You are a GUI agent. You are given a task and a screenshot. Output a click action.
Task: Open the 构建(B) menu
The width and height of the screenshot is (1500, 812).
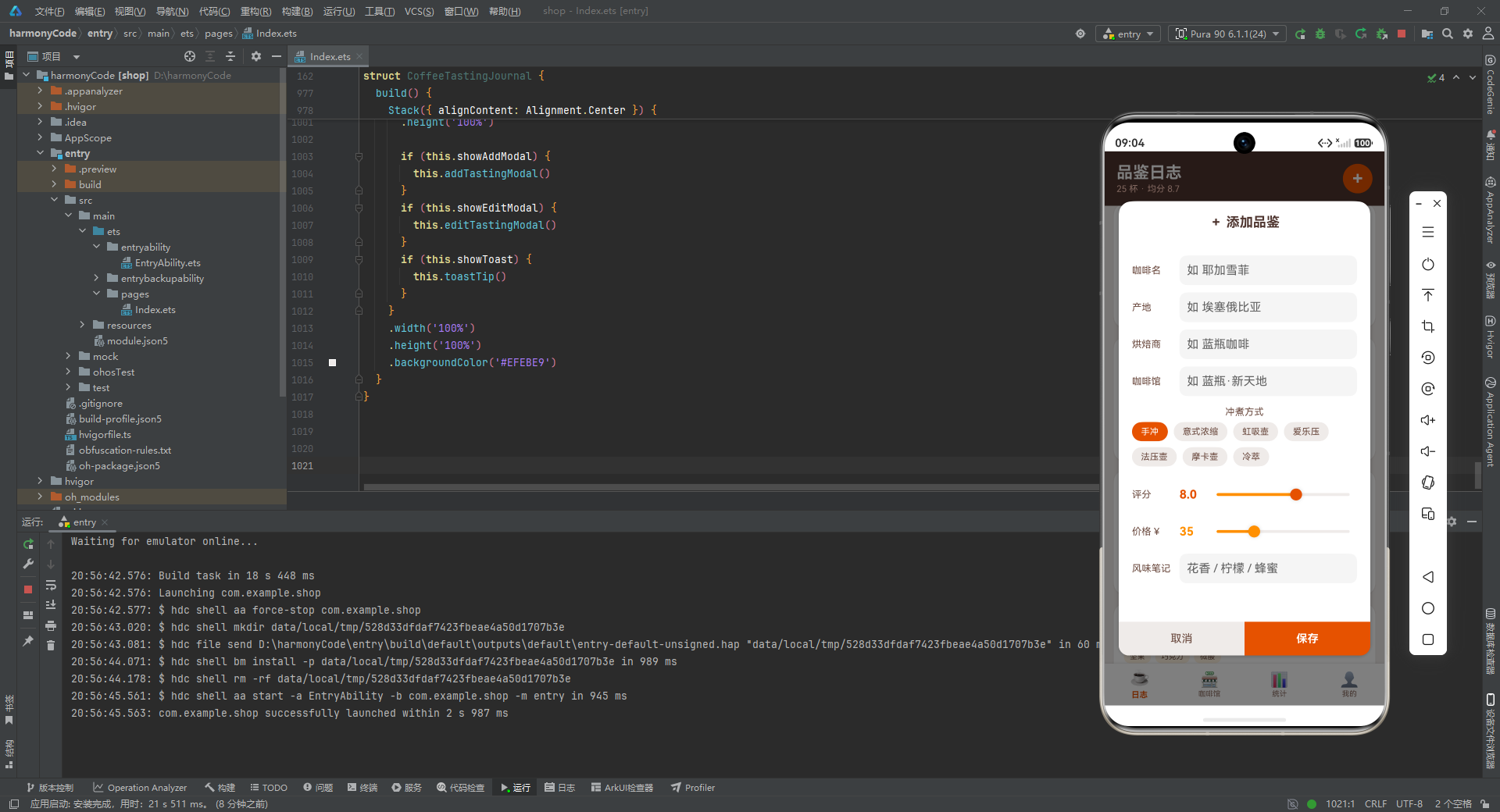pyautogui.click(x=297, y=11)
